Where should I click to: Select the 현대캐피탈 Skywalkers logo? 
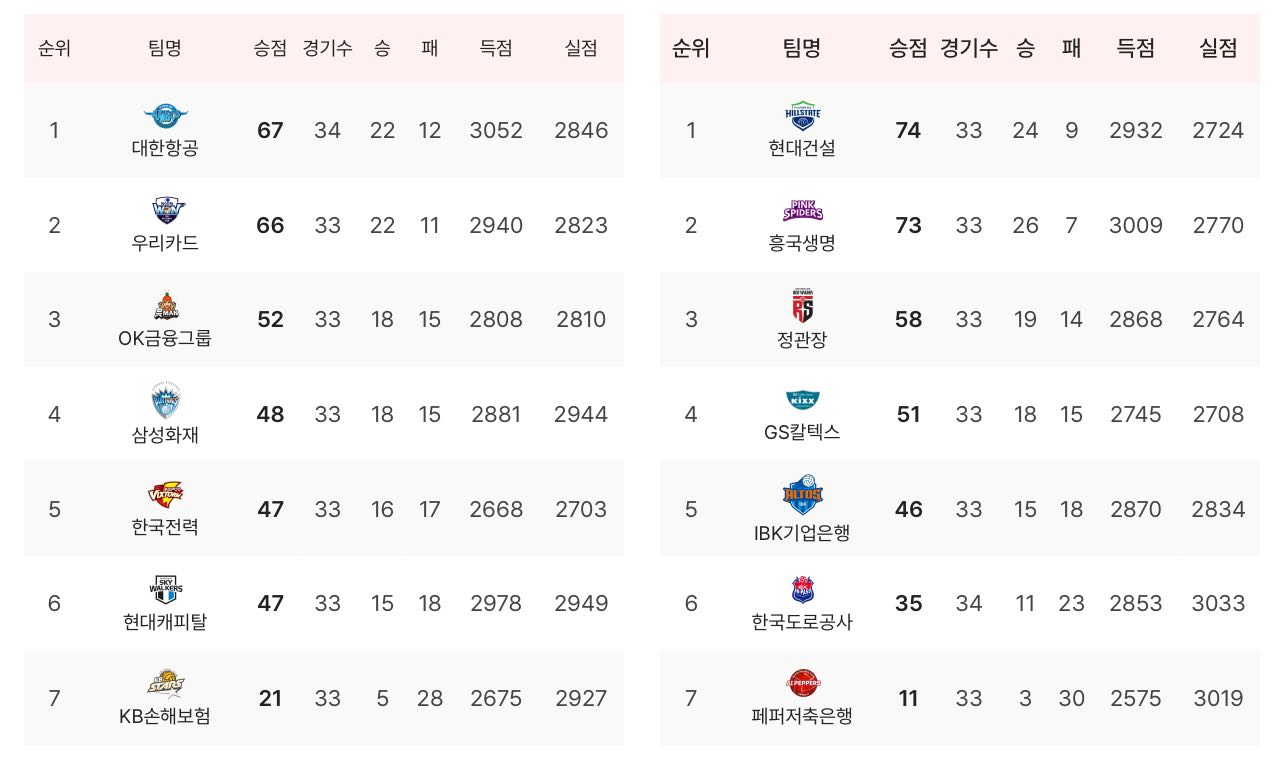pyautogui.click(x=165, y=589)
